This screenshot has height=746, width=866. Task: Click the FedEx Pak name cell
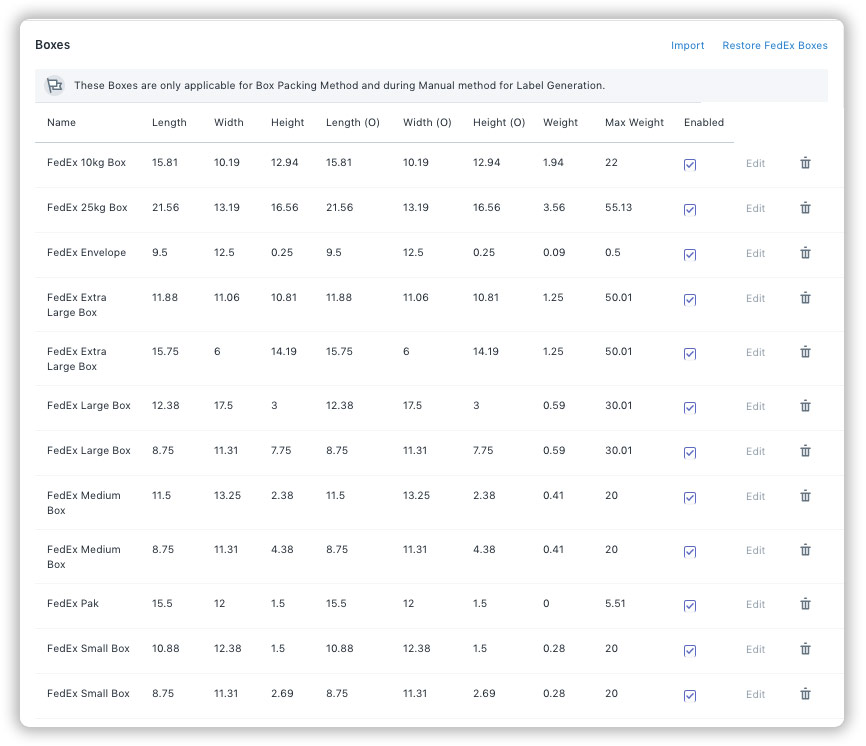(72, 604)
